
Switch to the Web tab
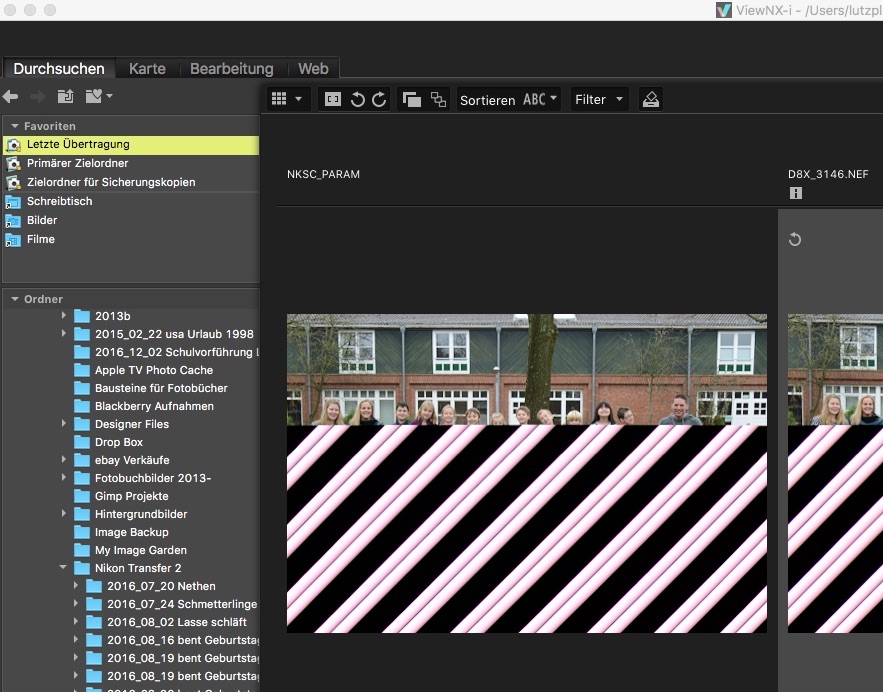[313, 69]
